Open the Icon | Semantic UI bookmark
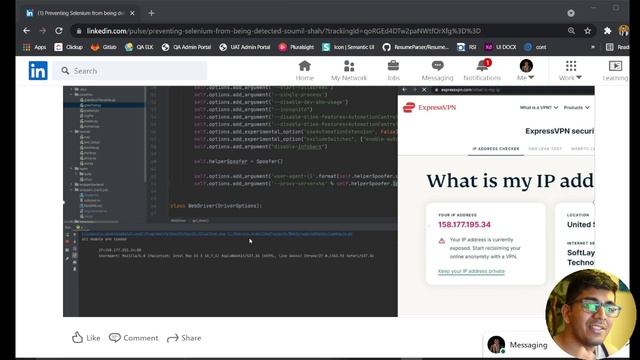The image size is (640, 360). [x=348, y=47]
